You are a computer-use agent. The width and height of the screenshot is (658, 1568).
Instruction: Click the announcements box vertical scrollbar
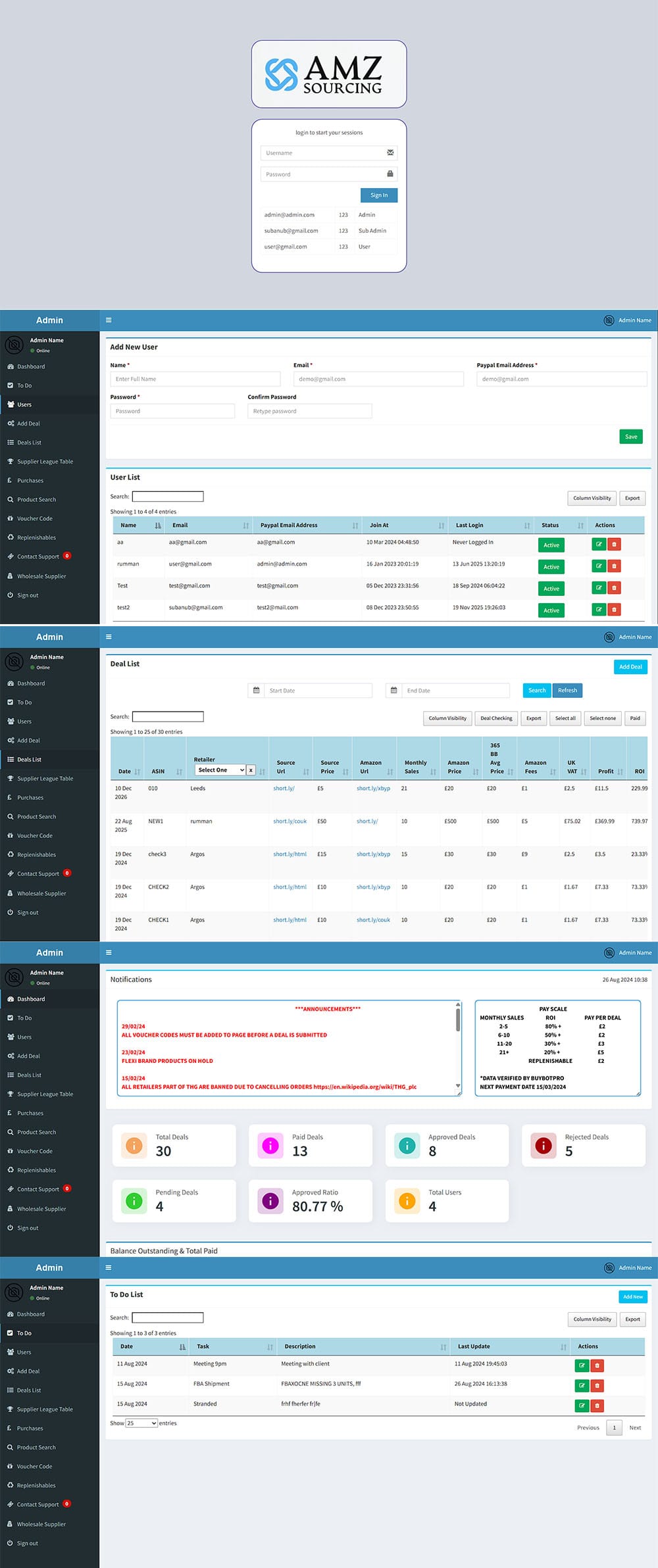(458, 1023)
